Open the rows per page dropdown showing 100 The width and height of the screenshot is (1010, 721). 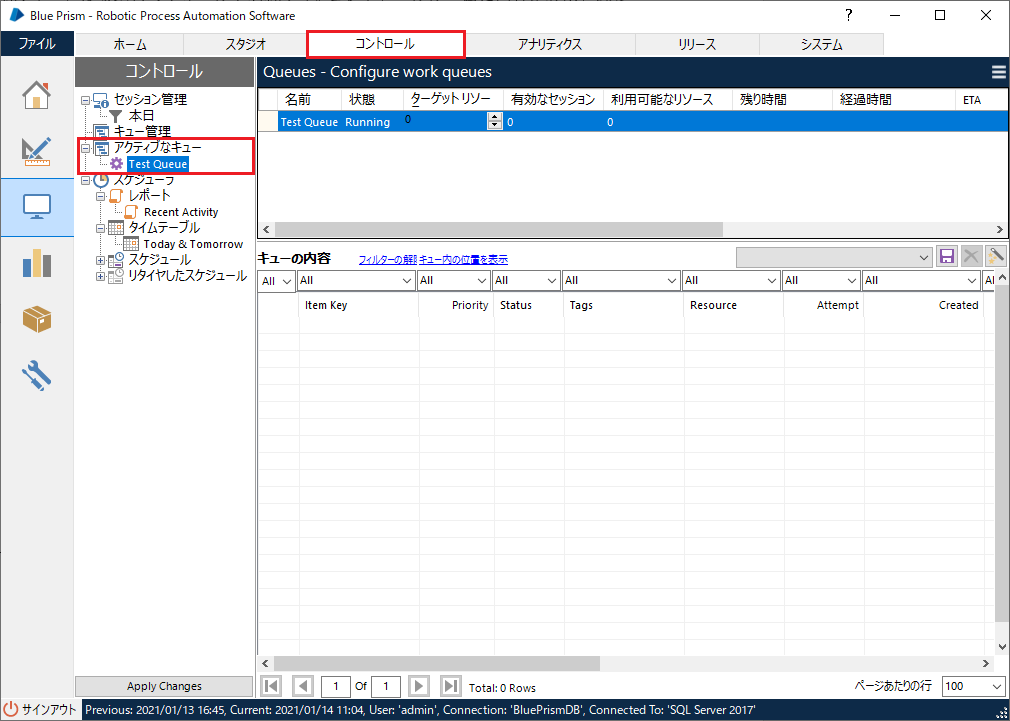tap(973, 686)
